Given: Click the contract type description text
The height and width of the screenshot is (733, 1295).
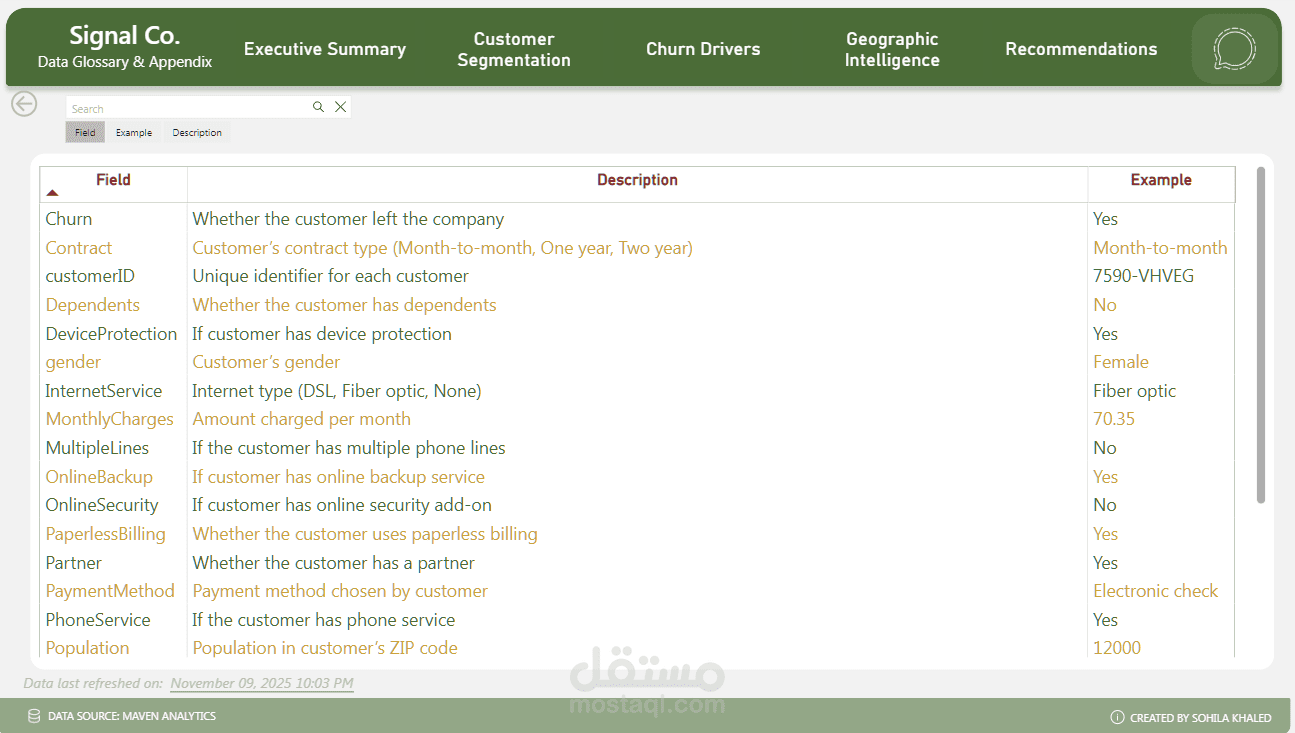Looking at the screenshot, I should click(x=442, y=248).
